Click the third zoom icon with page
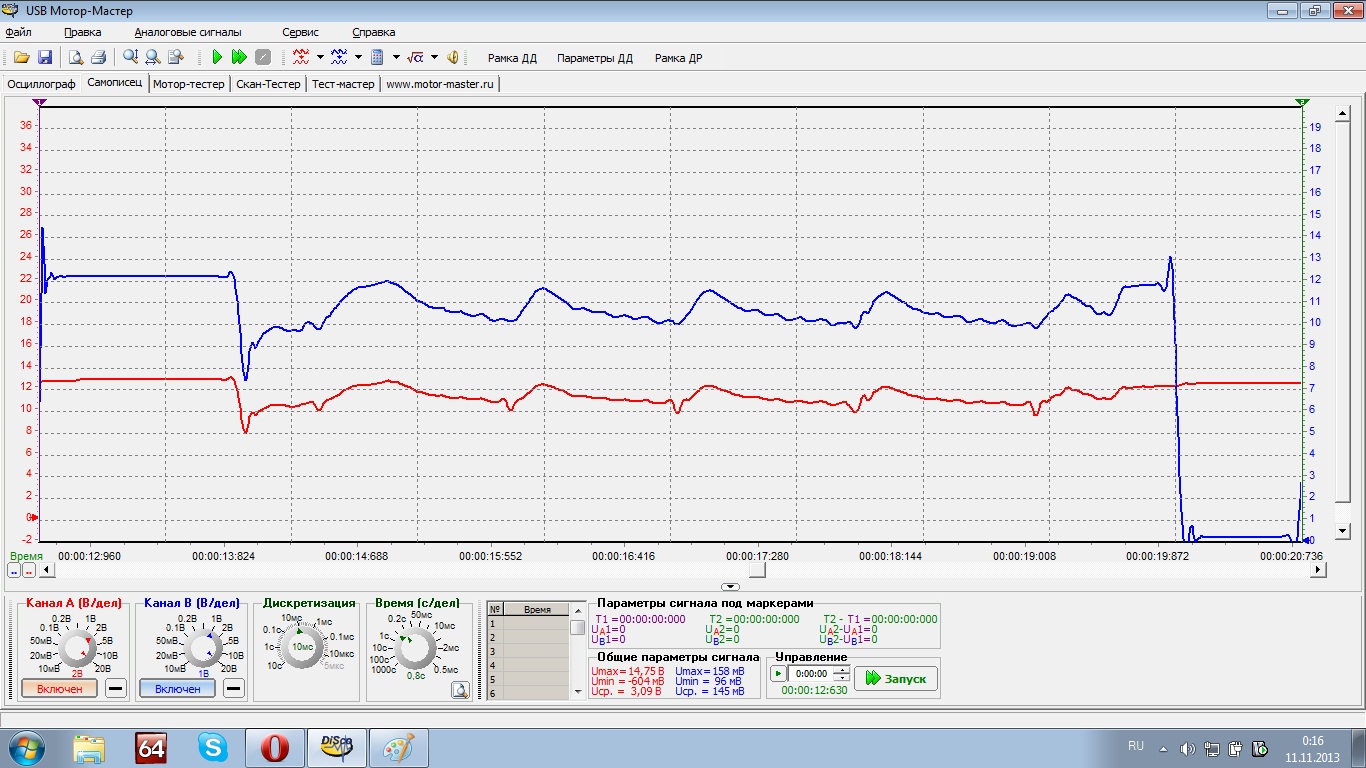The height and width of the screenshot is (768, 1366). [175, 58]
